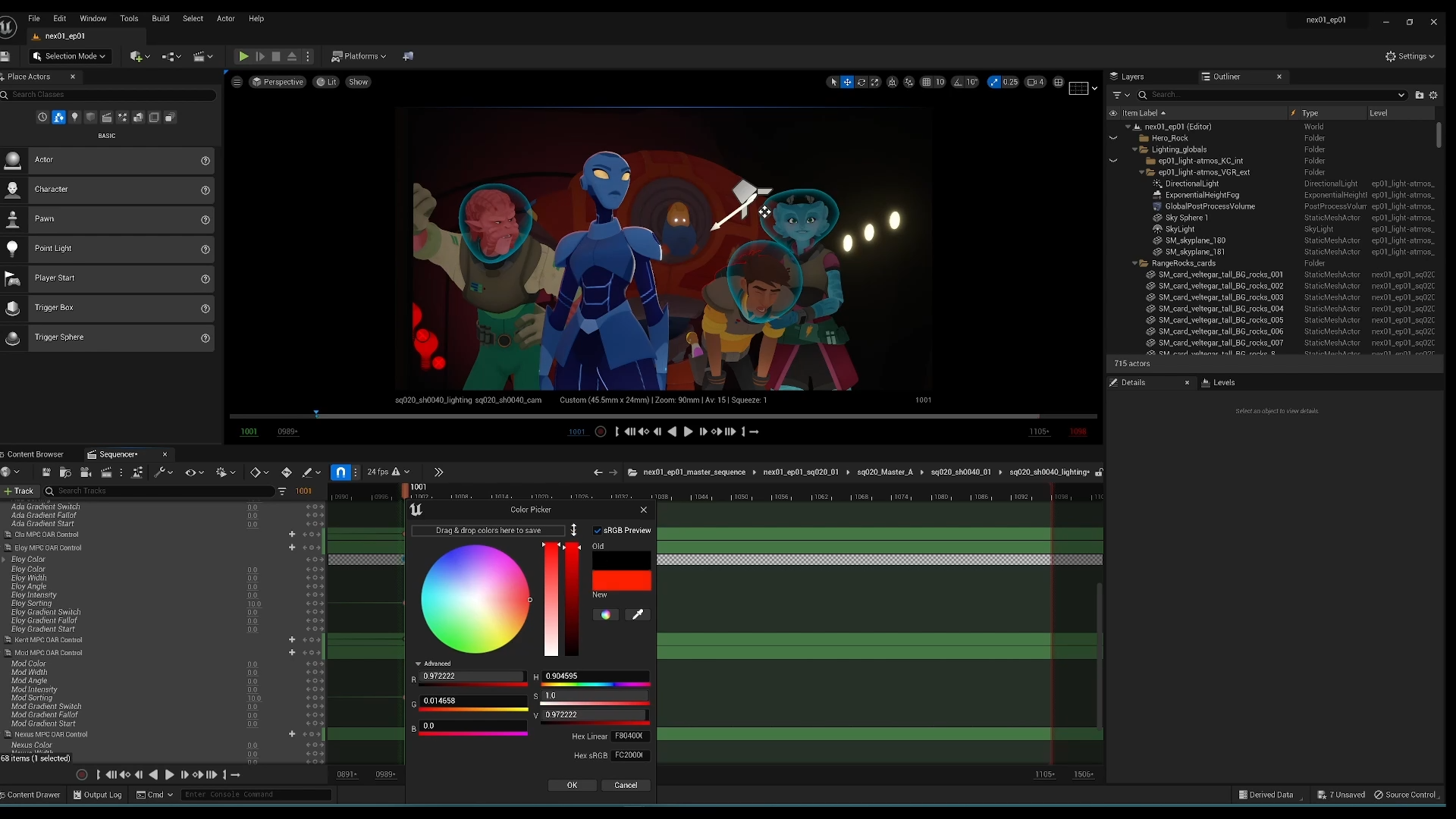
Task: Toggle maximize viewport layout button
Action: tap(1059, 82)
